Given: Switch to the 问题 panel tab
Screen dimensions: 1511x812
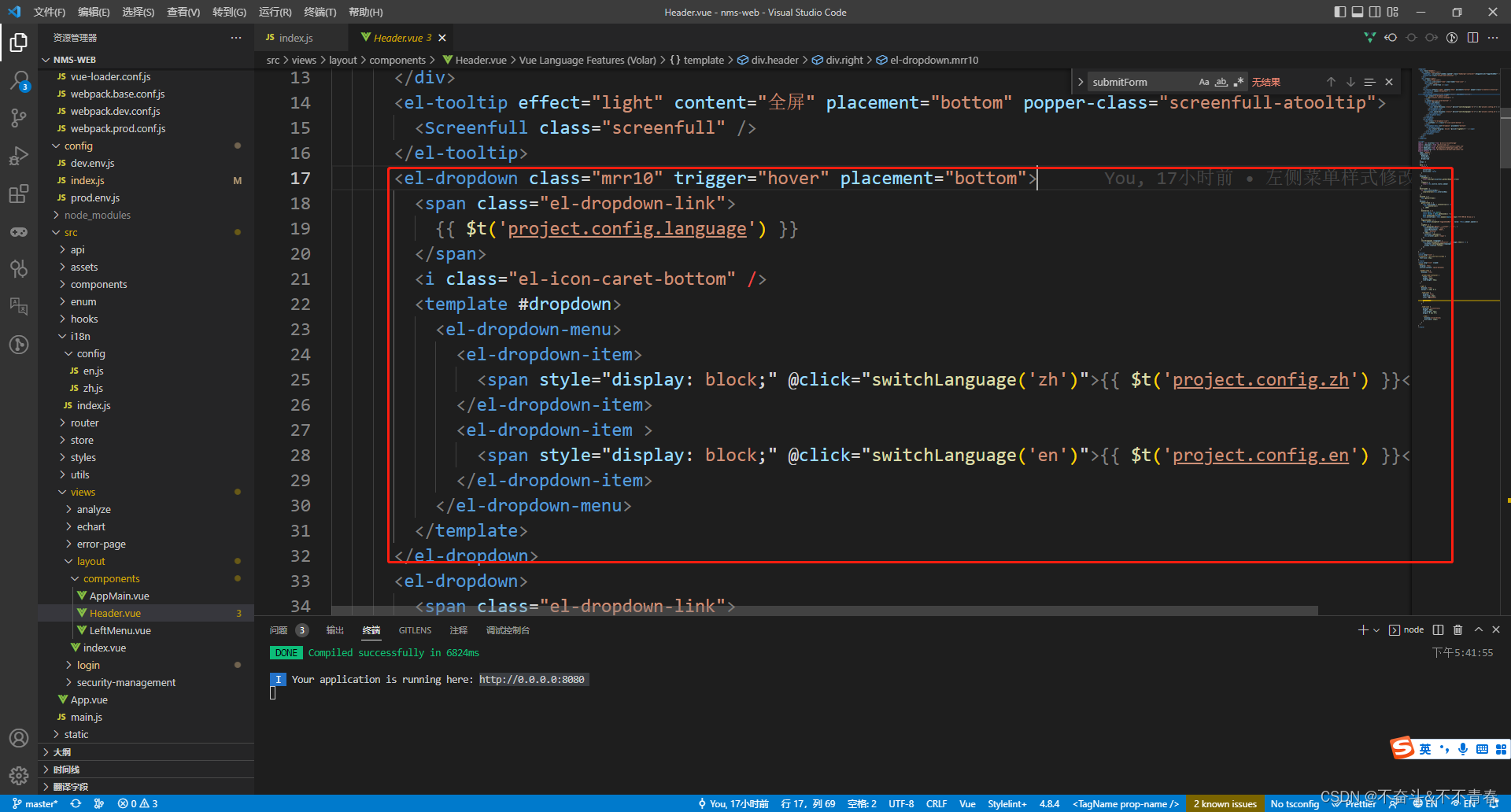Looking at the screenshot, I should [x=279, y=630].
